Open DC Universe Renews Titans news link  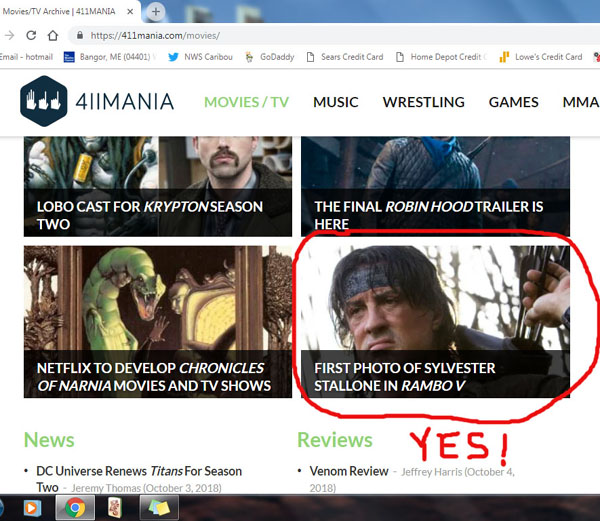[139, 479]
